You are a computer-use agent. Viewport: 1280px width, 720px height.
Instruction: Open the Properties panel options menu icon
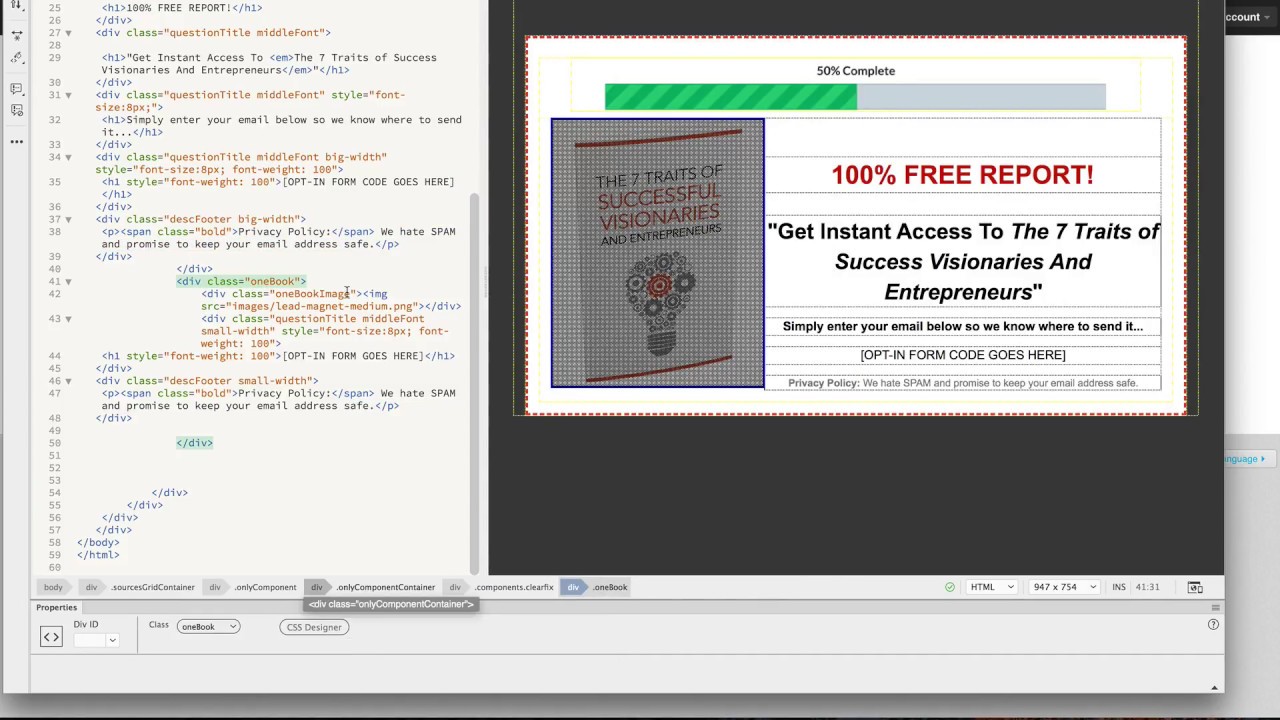click(x=1215, y=607)
